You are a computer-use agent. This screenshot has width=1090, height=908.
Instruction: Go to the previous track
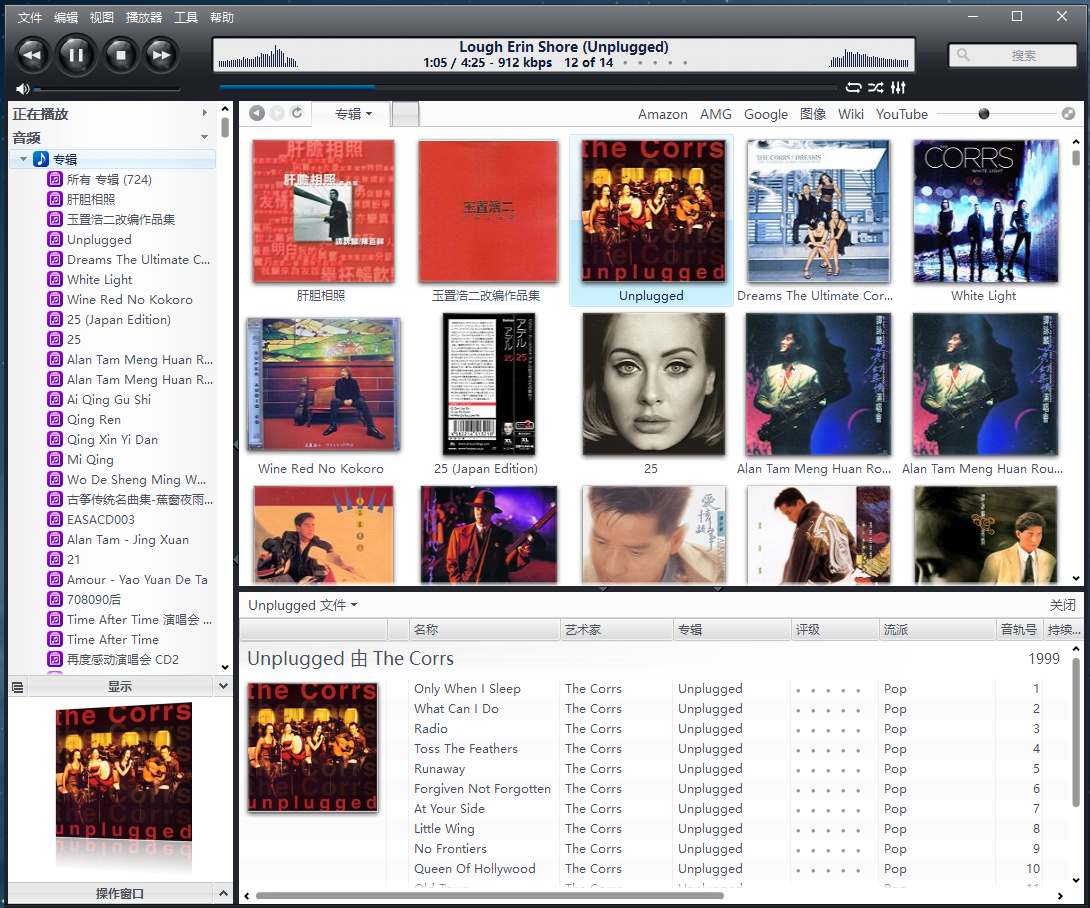(32, 55)
